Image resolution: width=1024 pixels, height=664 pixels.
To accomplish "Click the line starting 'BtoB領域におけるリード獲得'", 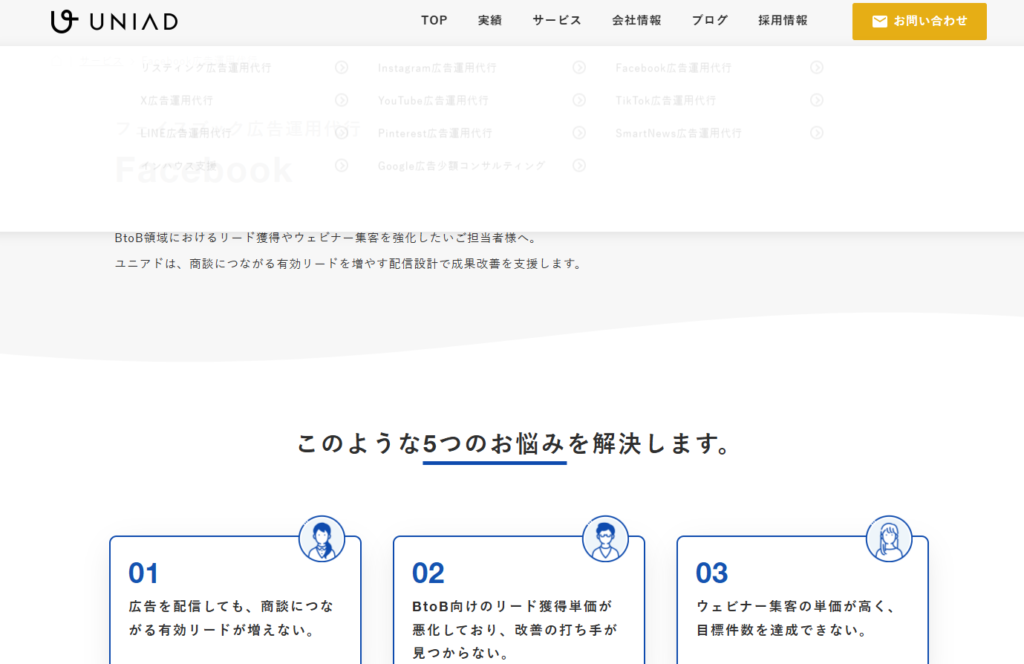I will 326,238.
